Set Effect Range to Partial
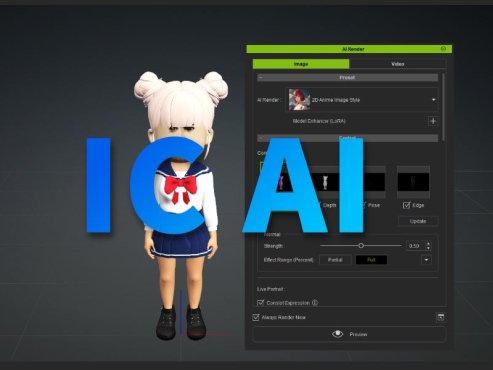The height and width of the screenshot is (370, 493). coord(335,260)
